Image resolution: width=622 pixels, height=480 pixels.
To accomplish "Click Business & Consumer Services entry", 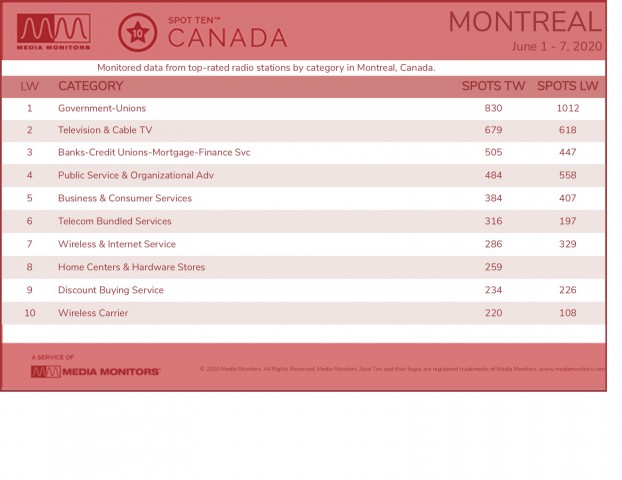I will [x=125, y=198].
